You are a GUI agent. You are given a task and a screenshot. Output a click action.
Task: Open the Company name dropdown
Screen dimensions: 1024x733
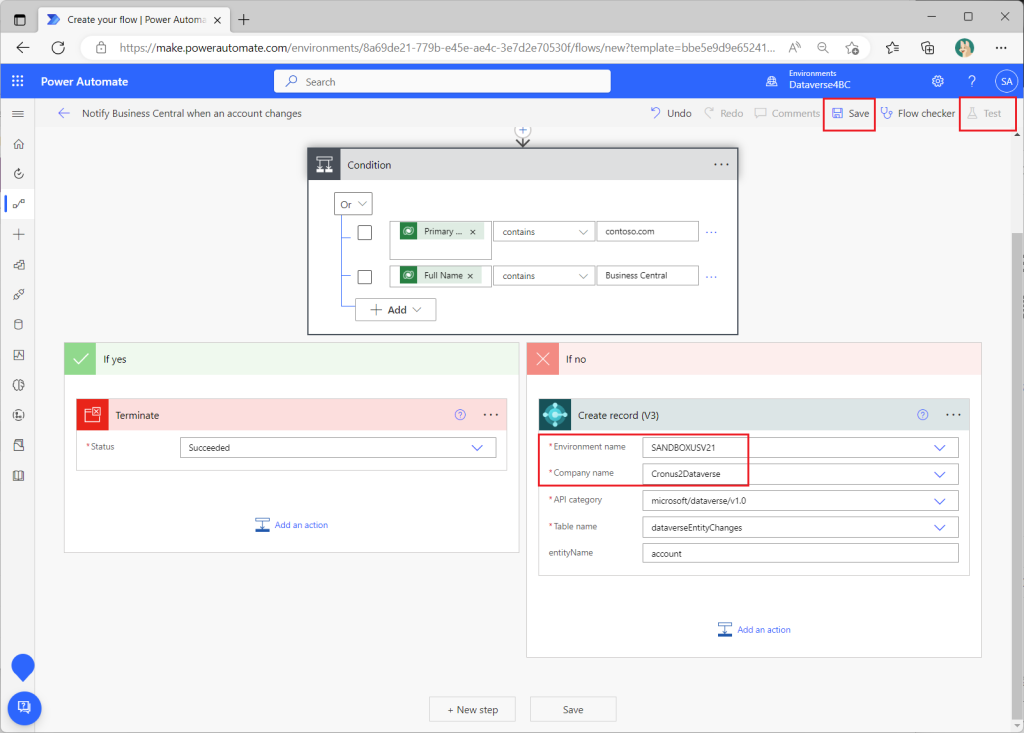point(800,474)
